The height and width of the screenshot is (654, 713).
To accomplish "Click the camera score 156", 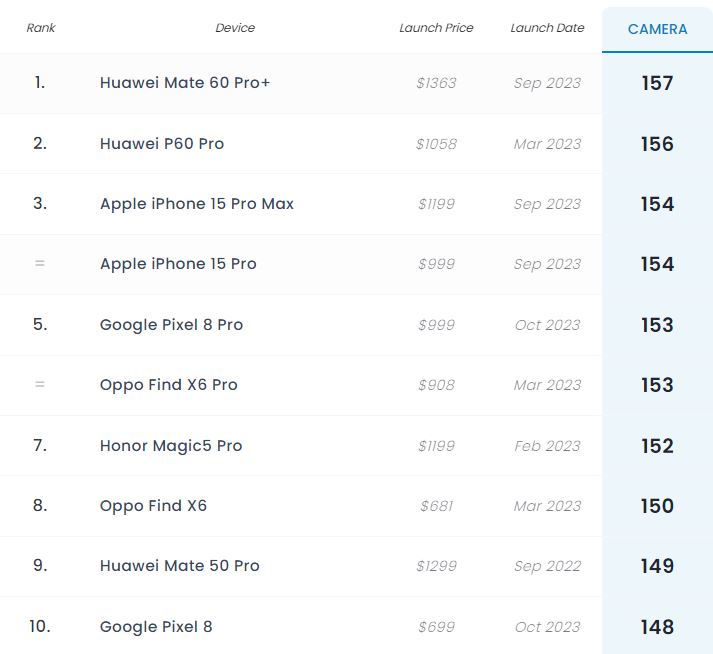I will coord(657,144).
